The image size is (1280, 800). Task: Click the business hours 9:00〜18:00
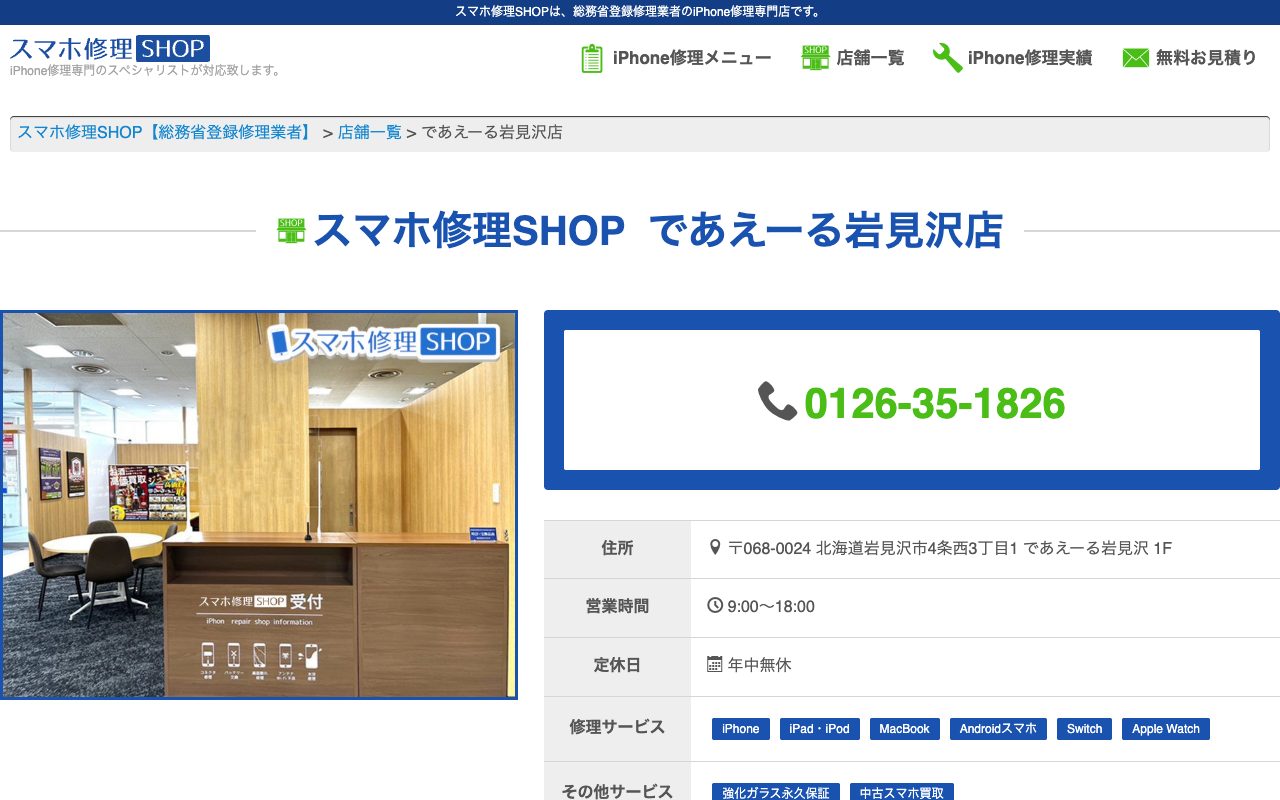pos(771,606)
